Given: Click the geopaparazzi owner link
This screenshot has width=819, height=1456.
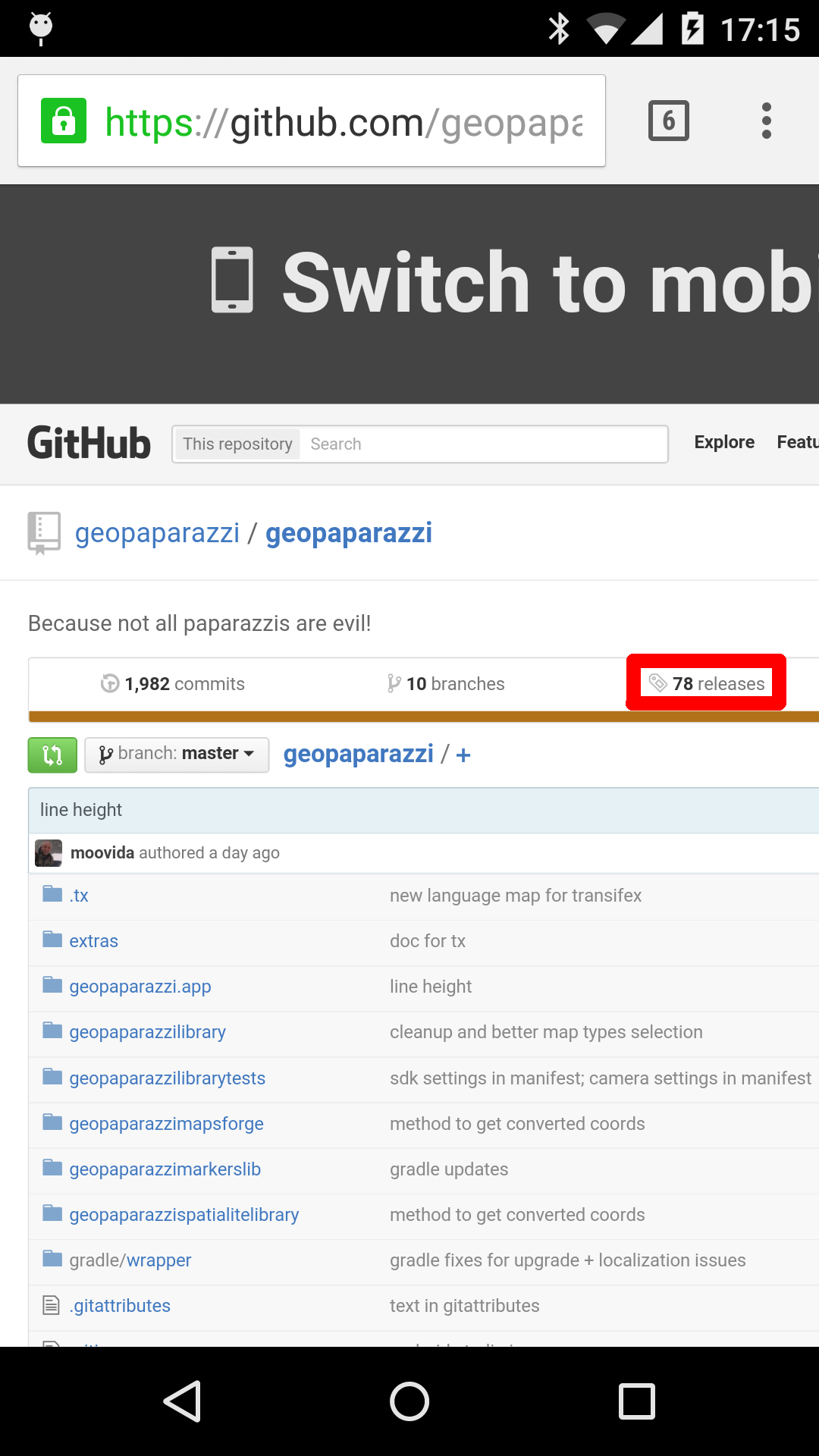Looking at the screenshot, I should (x=157, y=533).
